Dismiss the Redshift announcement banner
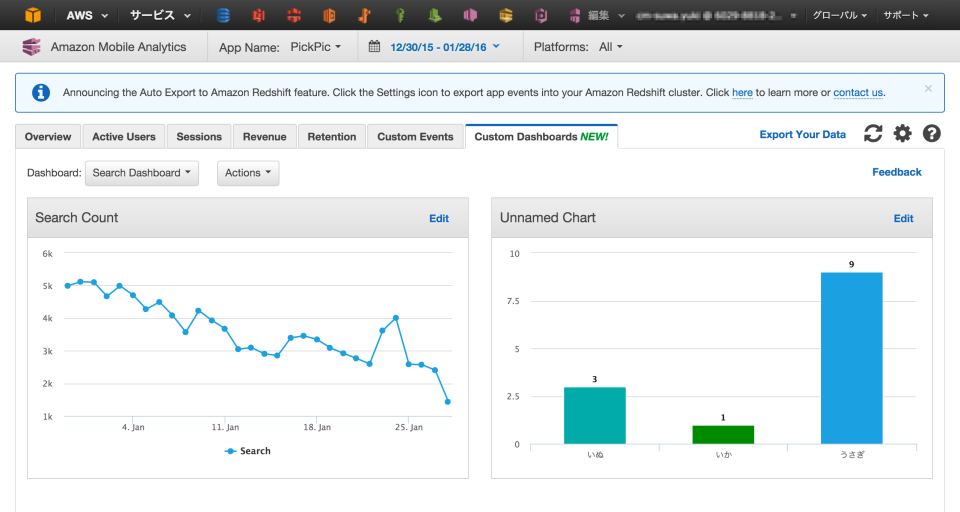The width and height of the screenshot is (960, 512). pos(928,89)
